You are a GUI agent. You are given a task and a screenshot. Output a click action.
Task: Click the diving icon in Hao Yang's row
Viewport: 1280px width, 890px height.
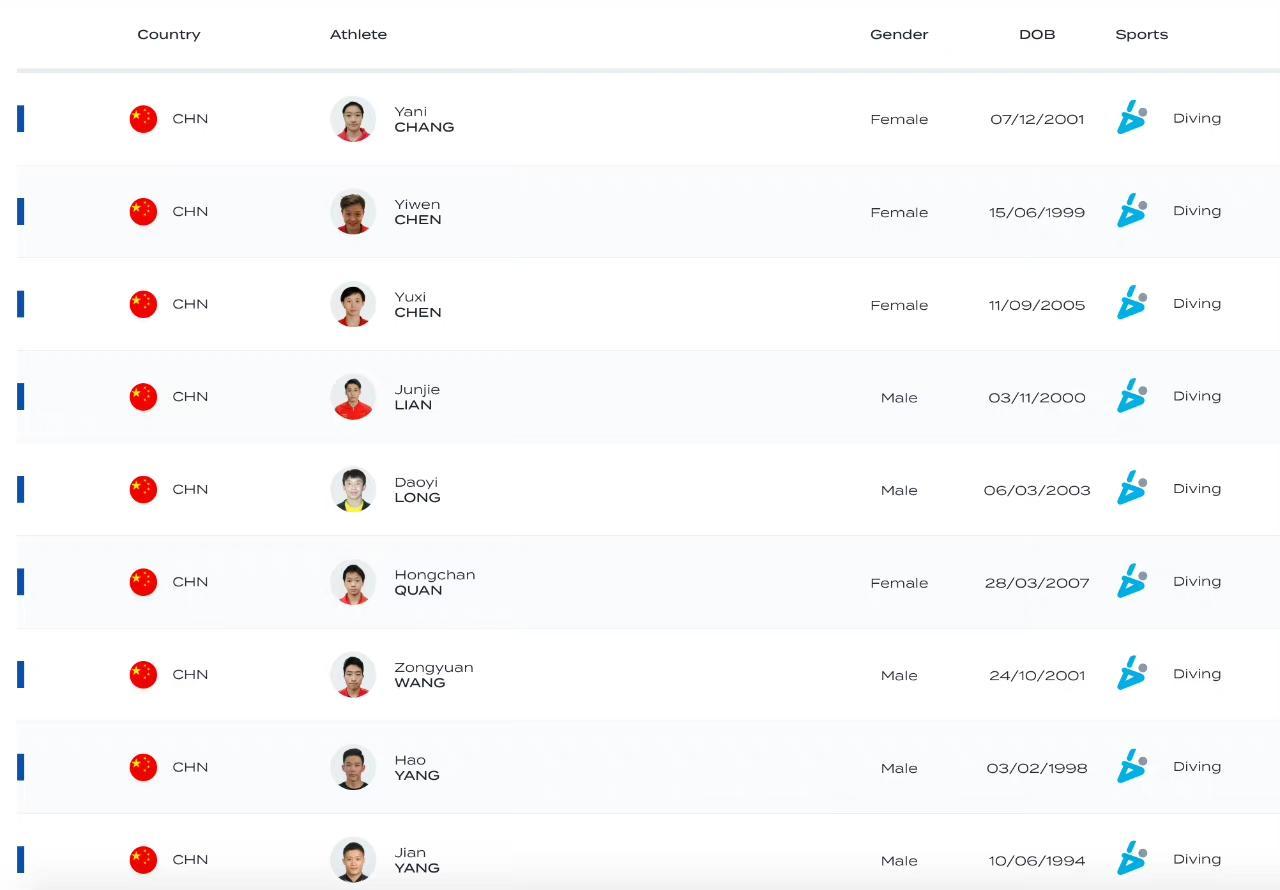click(1131, 767)
